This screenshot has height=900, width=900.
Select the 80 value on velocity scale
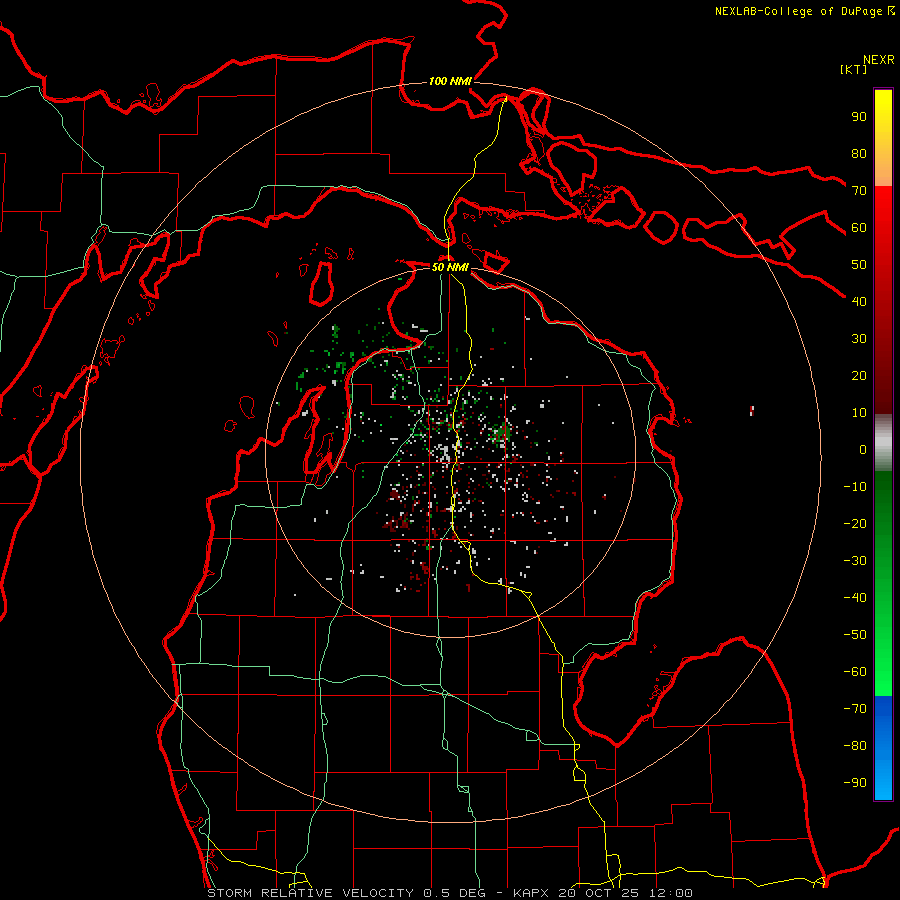click(x=859, y=154)
